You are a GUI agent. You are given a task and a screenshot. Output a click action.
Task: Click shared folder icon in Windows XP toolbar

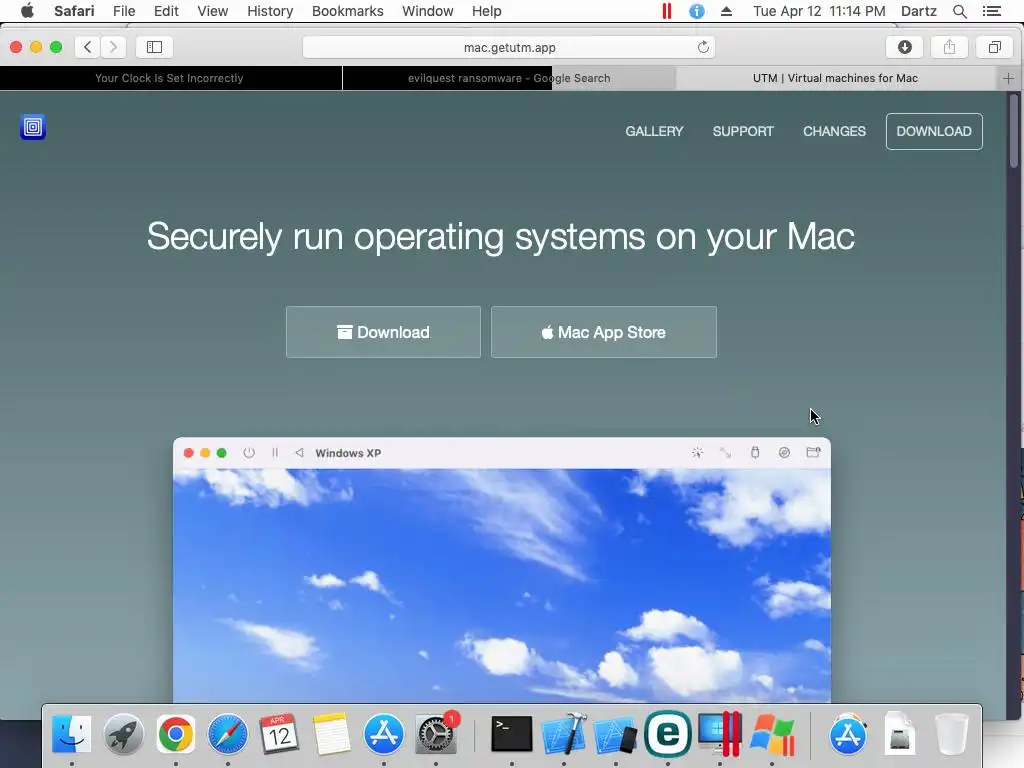coord(813,453)
